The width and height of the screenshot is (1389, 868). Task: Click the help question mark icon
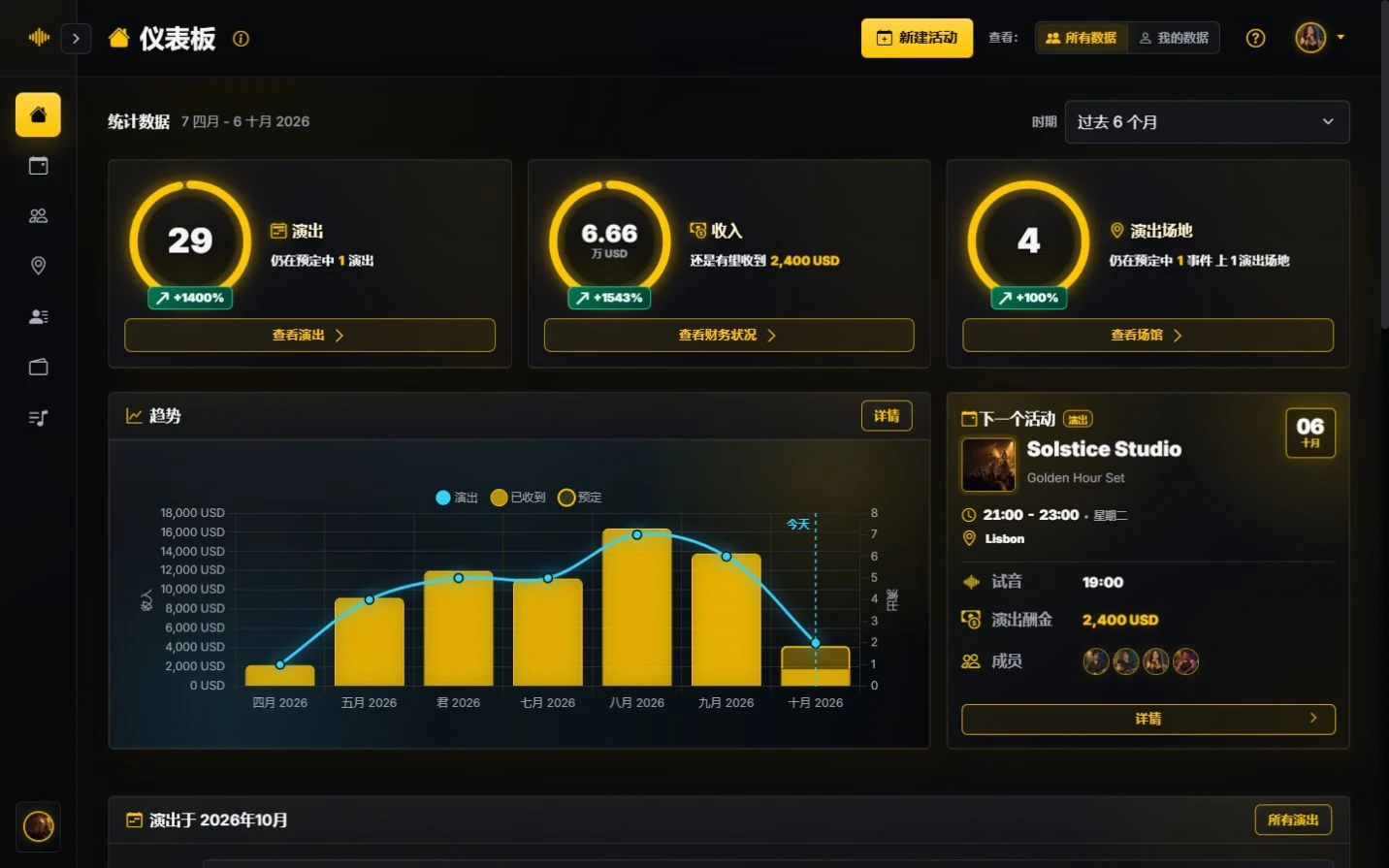tap(1255, 38)
